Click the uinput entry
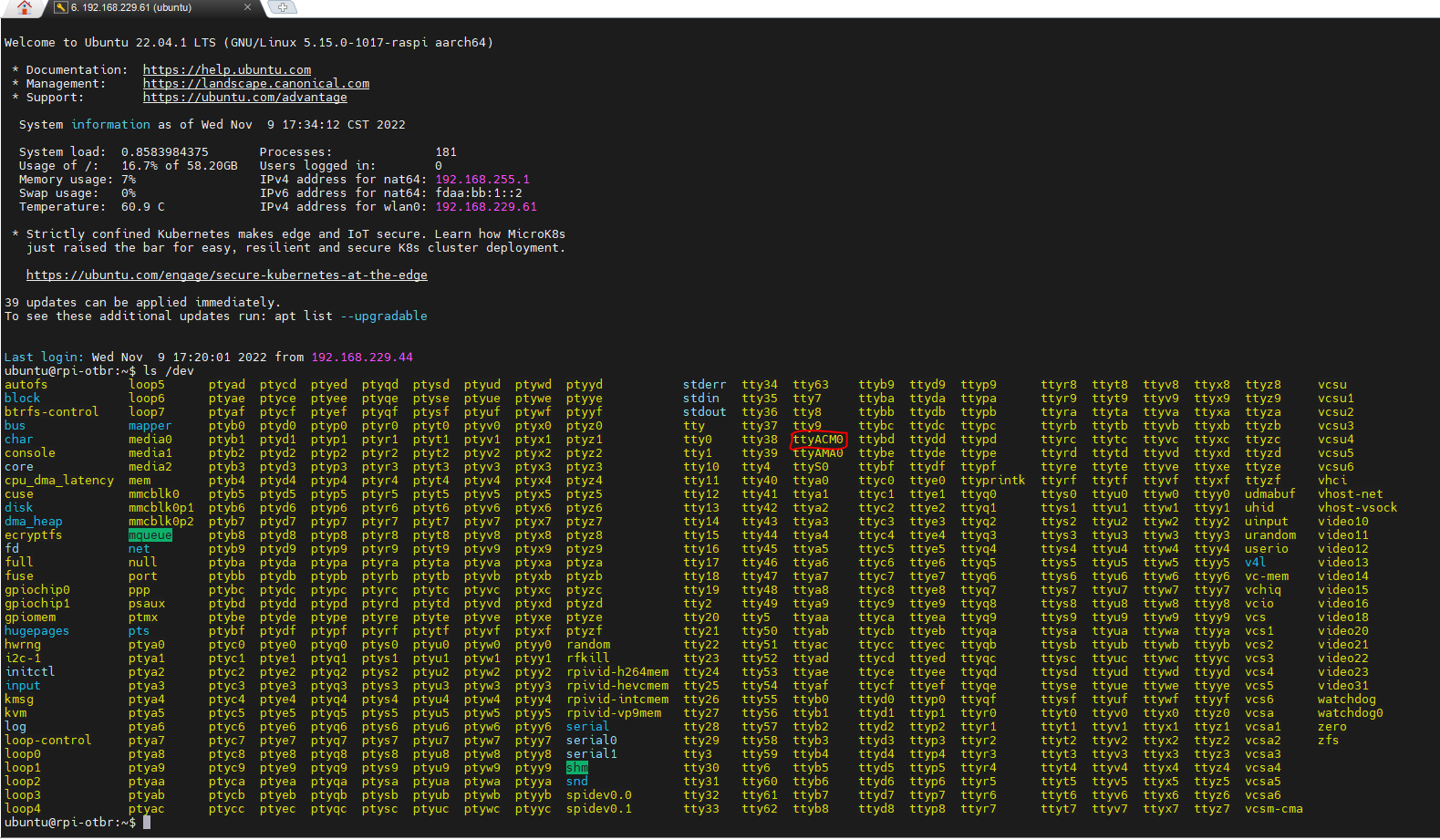The width and height of the screenshot is (1440, 840). (x=1267, y=522)
